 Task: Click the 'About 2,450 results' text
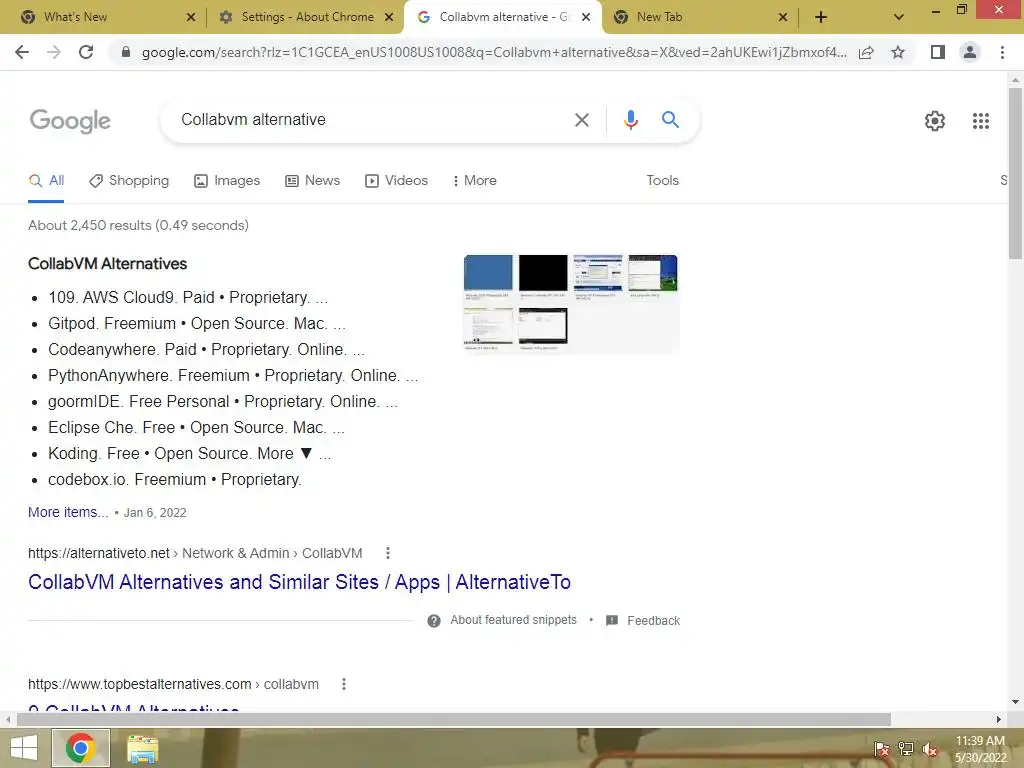138,225
